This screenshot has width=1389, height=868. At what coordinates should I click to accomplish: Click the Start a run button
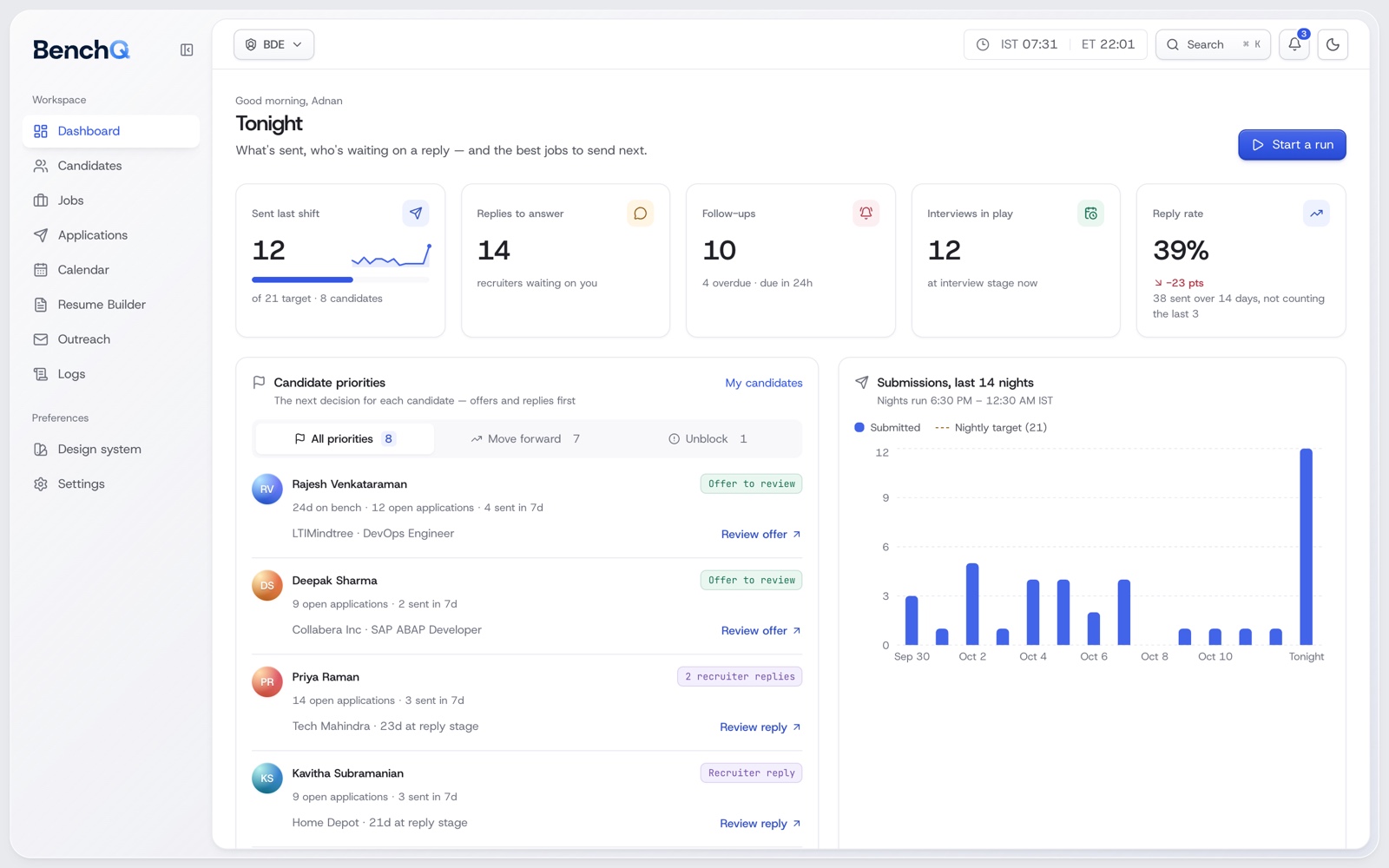pyautogui.click(x=1292, y=145)
